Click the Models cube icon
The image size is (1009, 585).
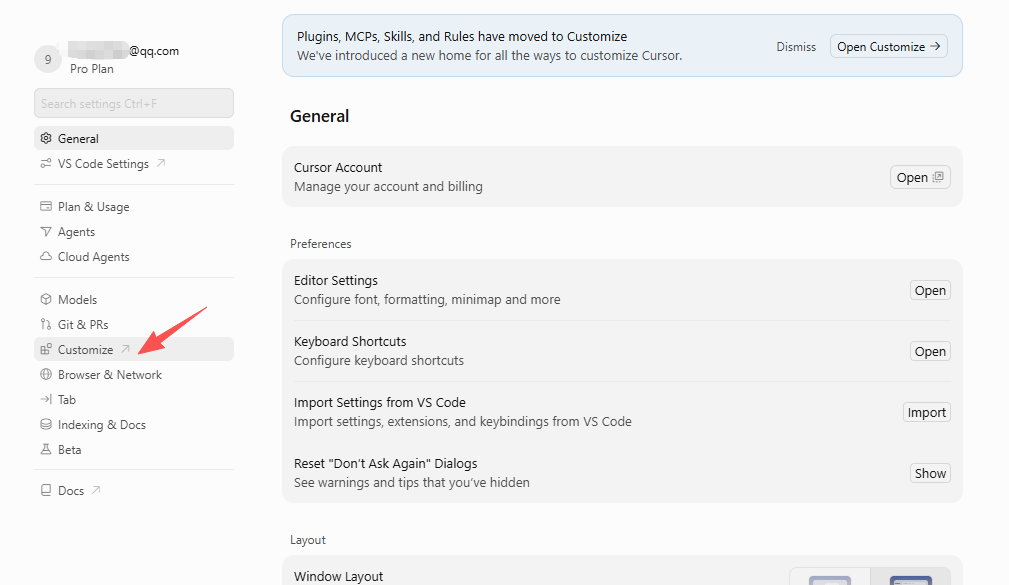click(x=46, y=299)
